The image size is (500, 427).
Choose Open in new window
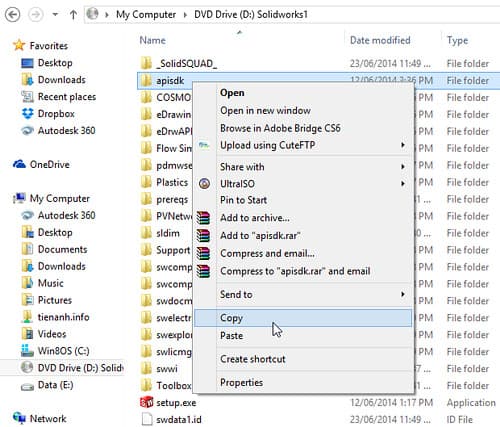265,110
